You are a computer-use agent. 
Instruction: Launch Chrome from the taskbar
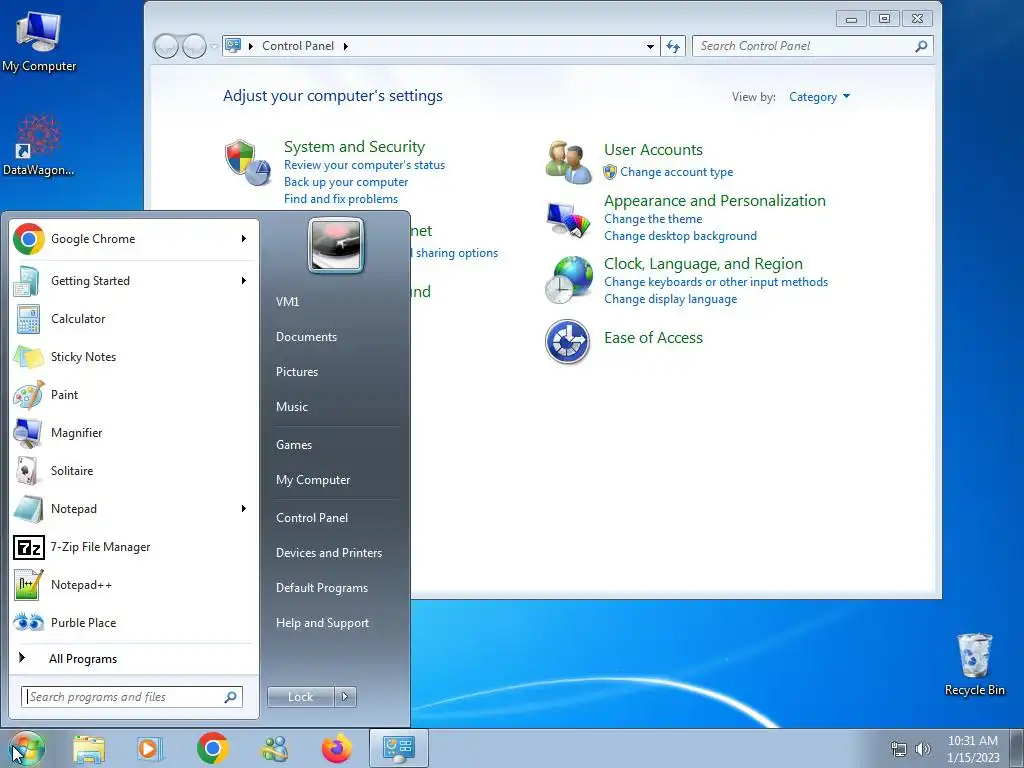click(212, 748)
